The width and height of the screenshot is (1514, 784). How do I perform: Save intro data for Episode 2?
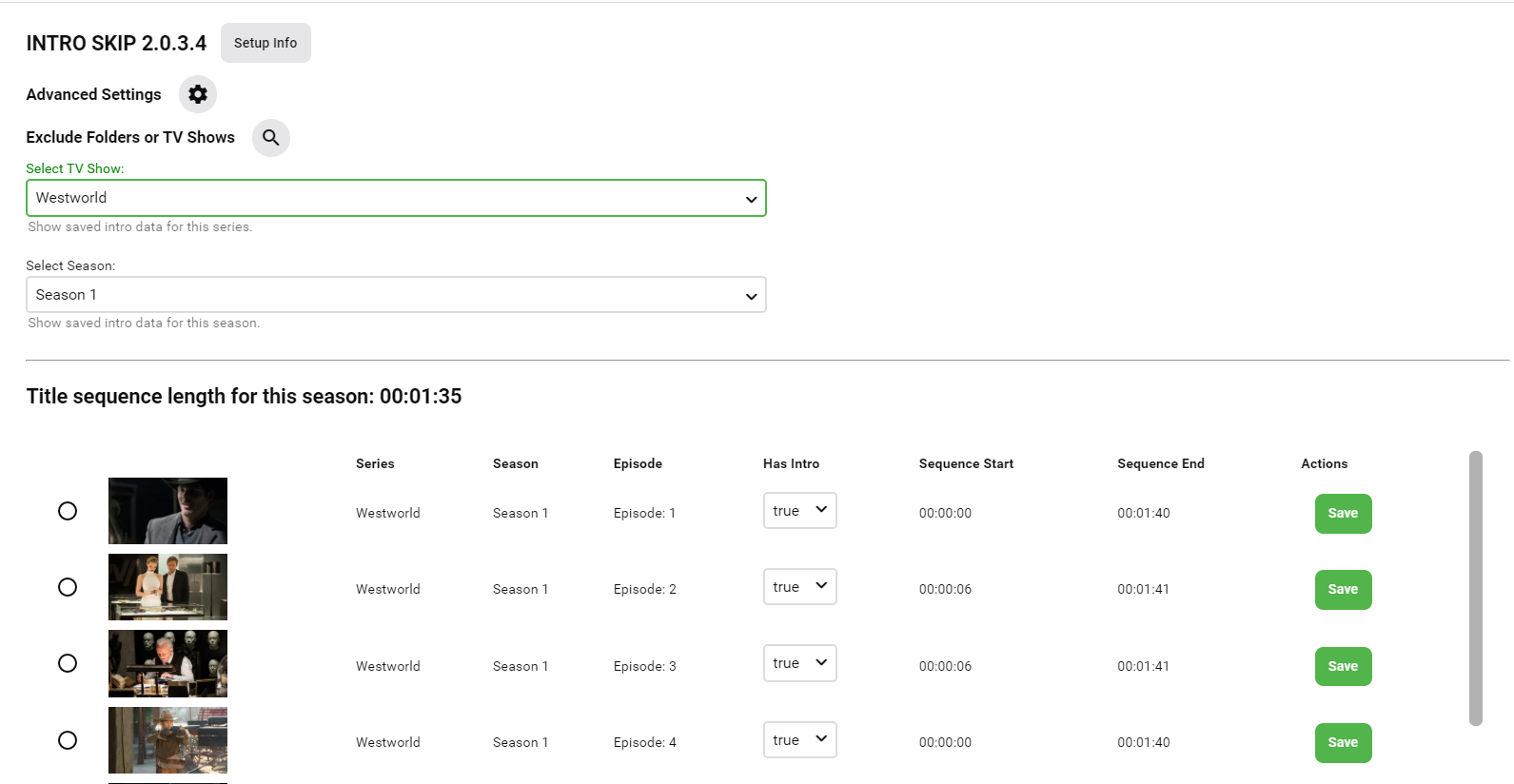coord(1343,590)
